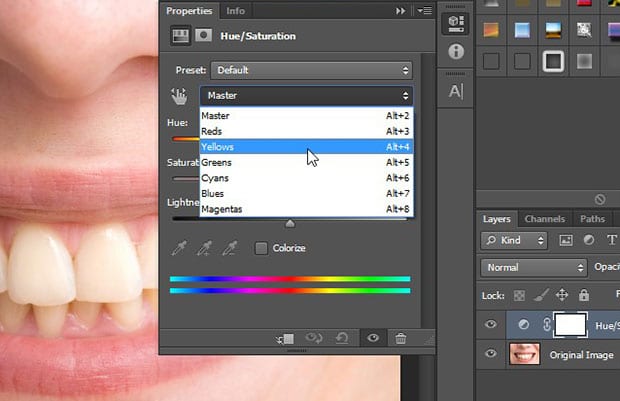
Task: Click the upper color spectrum bar
Action: pos(290,279)
